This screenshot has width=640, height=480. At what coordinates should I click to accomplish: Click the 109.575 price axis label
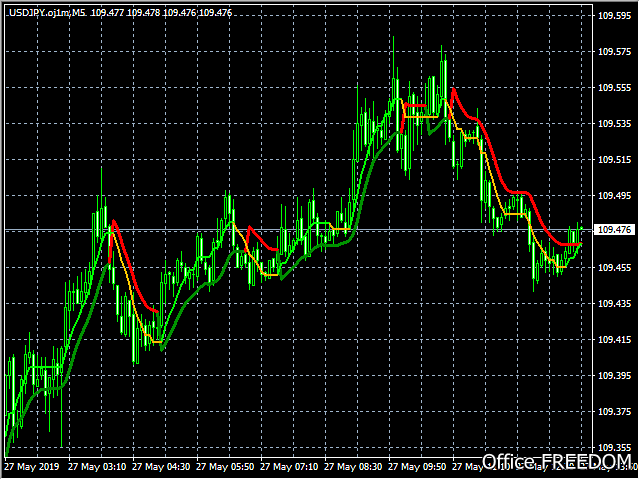[614, 52]
